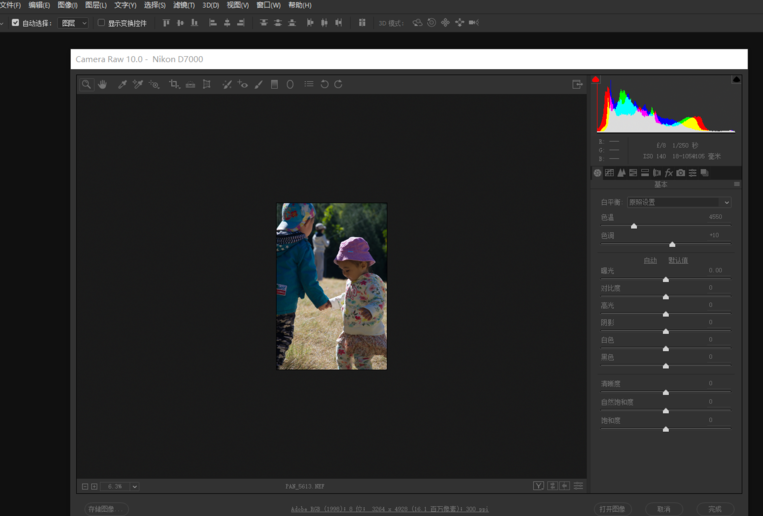Select the Hand tool
This screenshot has width=763, height=516.
(102, 85)
